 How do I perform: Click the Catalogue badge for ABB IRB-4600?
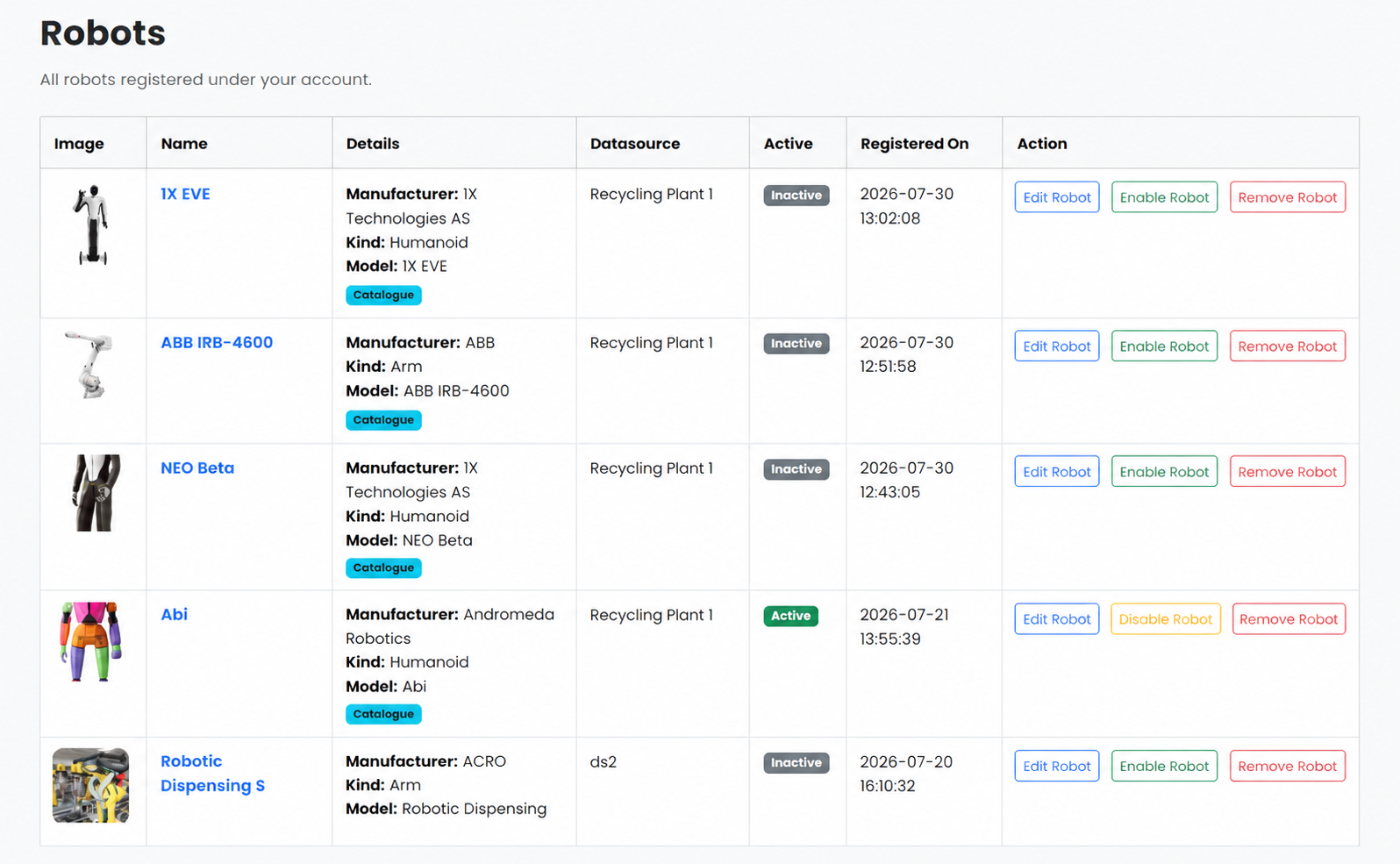click(383, 420)
